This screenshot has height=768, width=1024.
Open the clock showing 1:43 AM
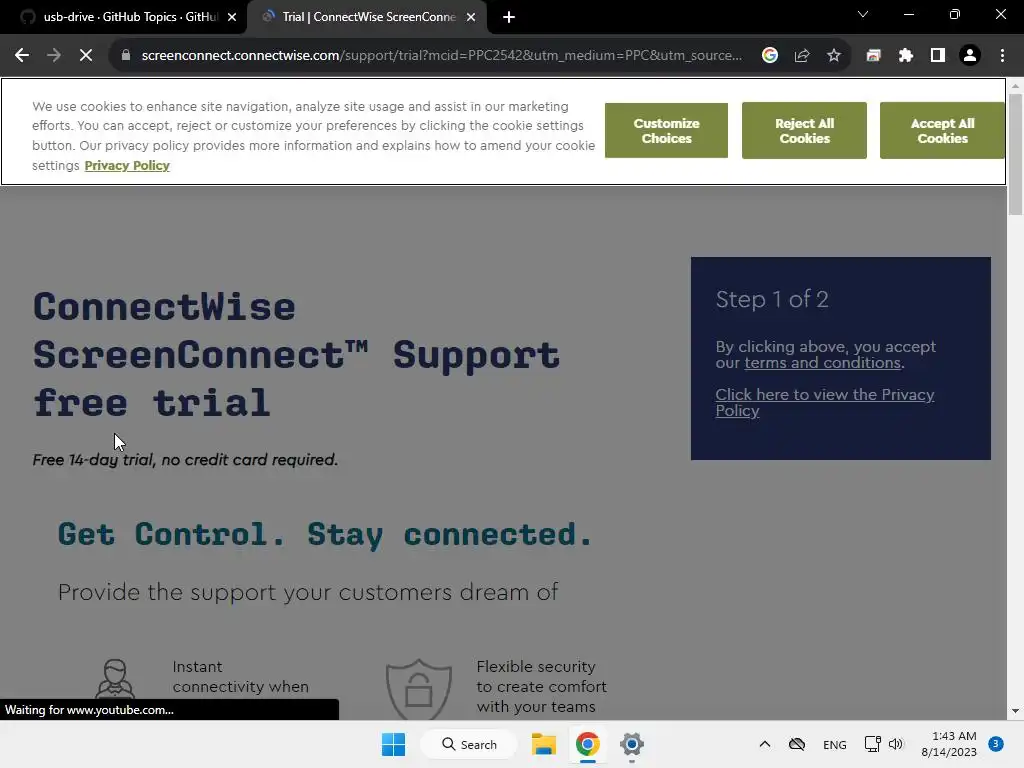point(949,744)
